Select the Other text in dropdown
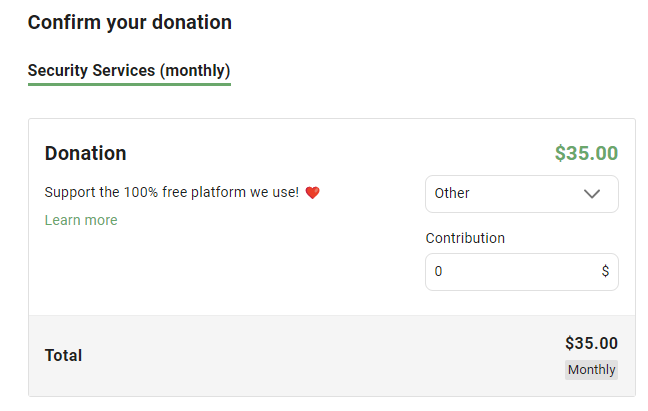Screen dimensions: 648x411 452,193
